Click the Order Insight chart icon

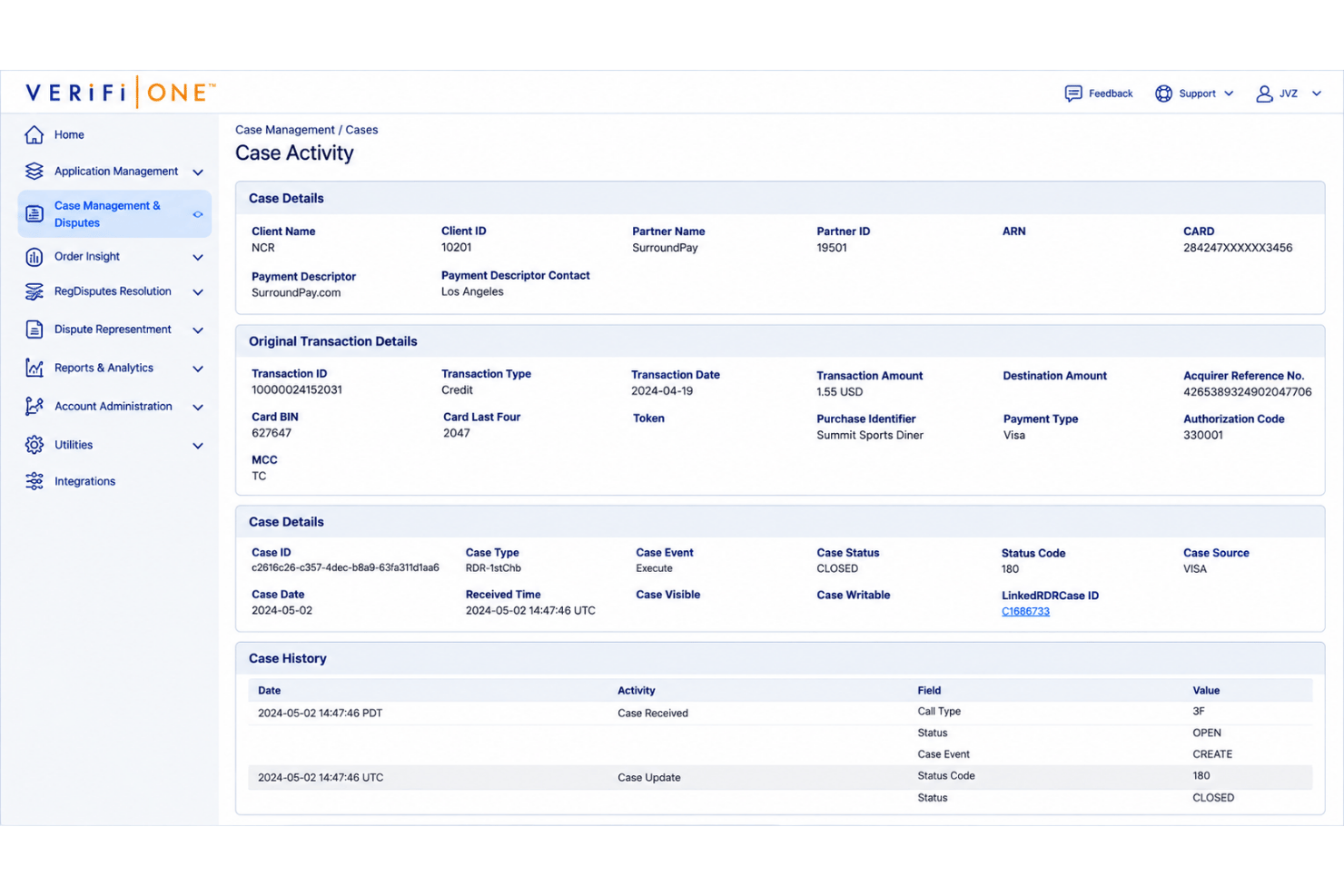point(35,257)
